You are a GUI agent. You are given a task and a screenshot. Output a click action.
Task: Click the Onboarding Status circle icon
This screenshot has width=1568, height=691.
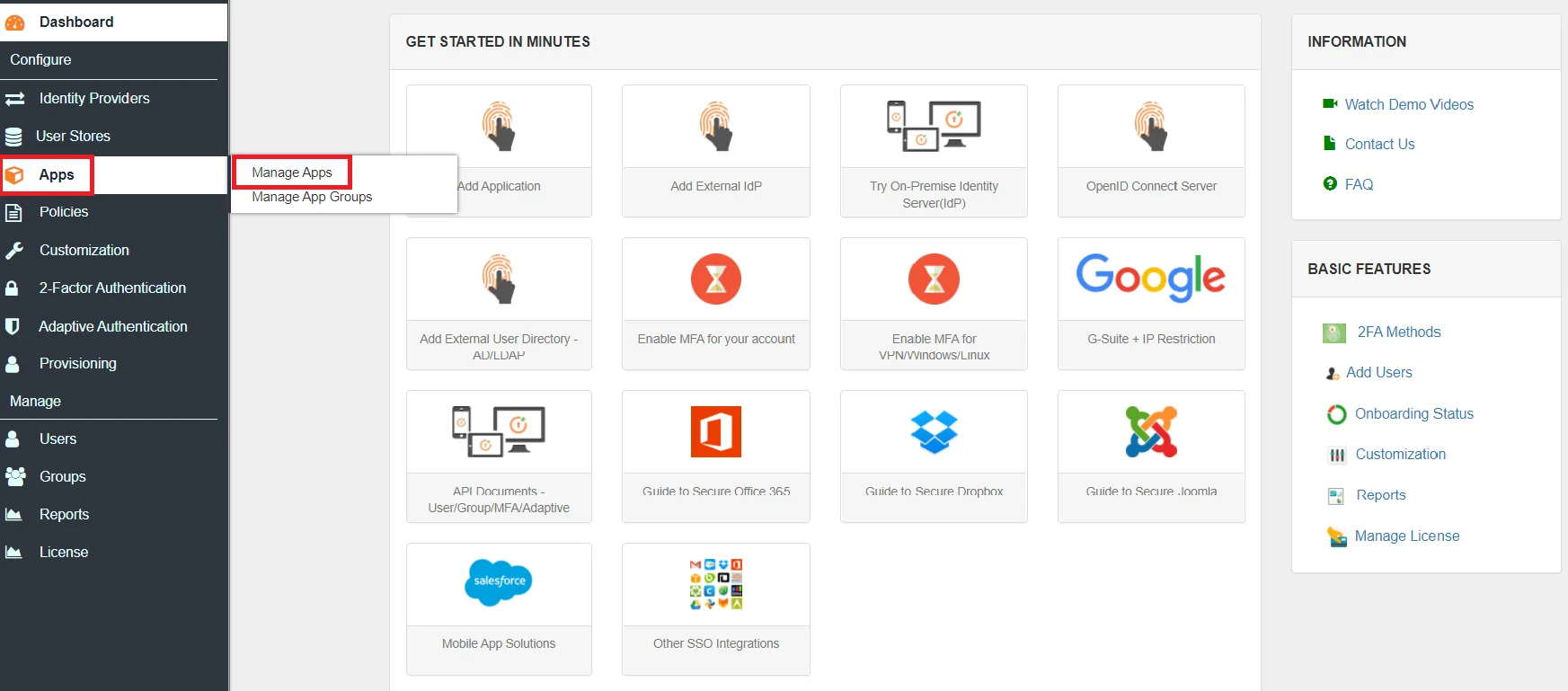[x=1336, y=414]
